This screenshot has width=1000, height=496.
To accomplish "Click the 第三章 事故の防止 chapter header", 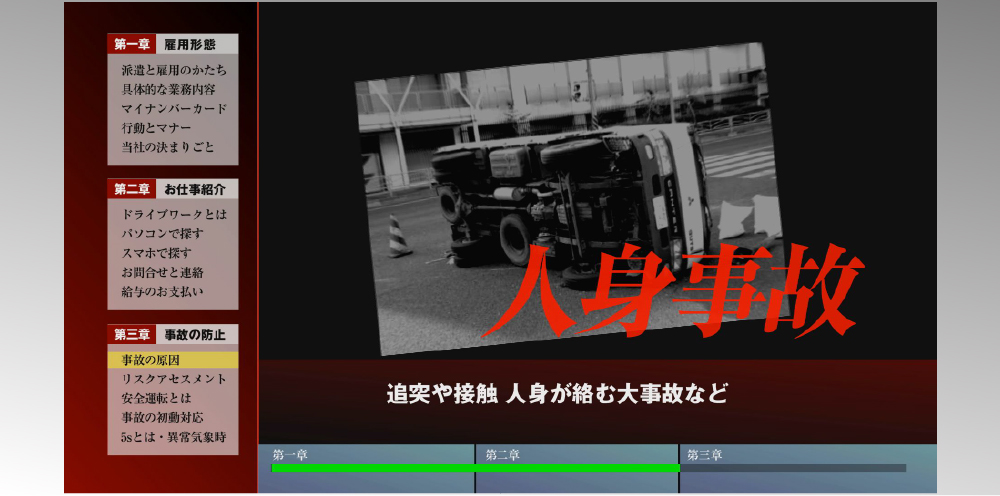I will pyautogui.click(x=173, y=334).
